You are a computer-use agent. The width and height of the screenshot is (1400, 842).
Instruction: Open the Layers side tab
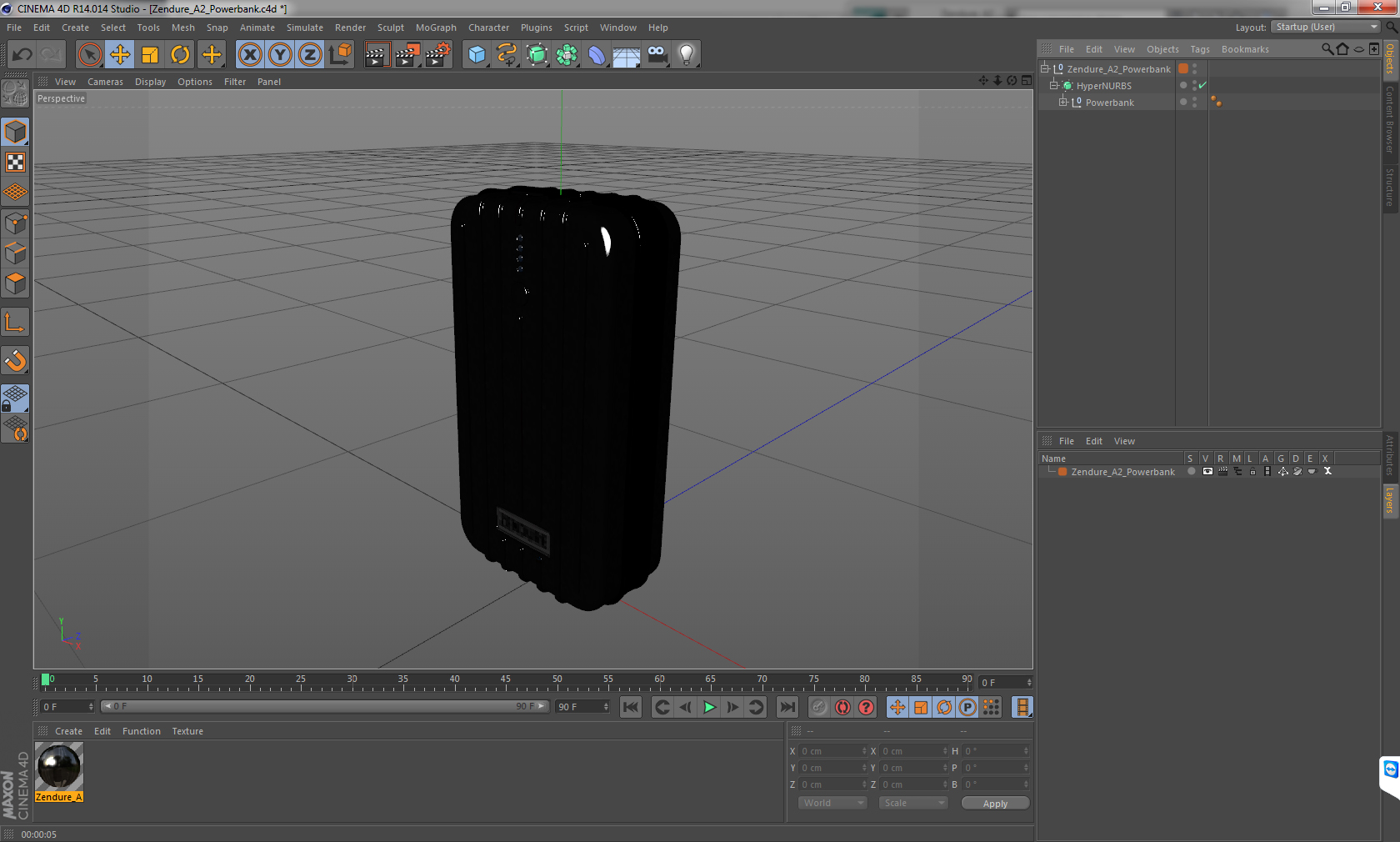coord(1390,500)
